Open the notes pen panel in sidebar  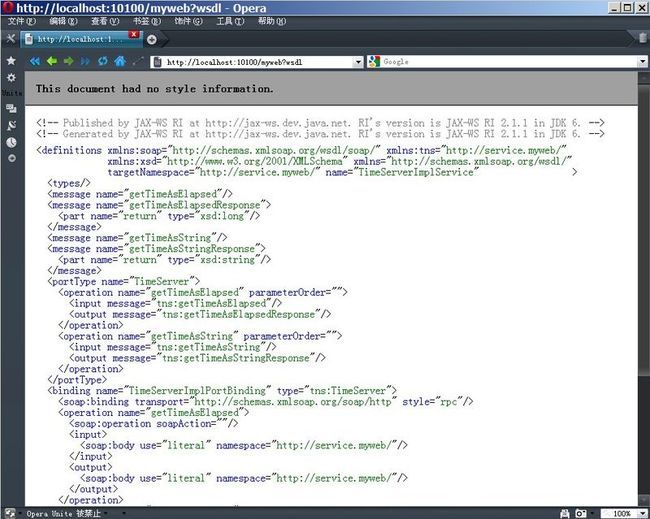click(11, 125)
